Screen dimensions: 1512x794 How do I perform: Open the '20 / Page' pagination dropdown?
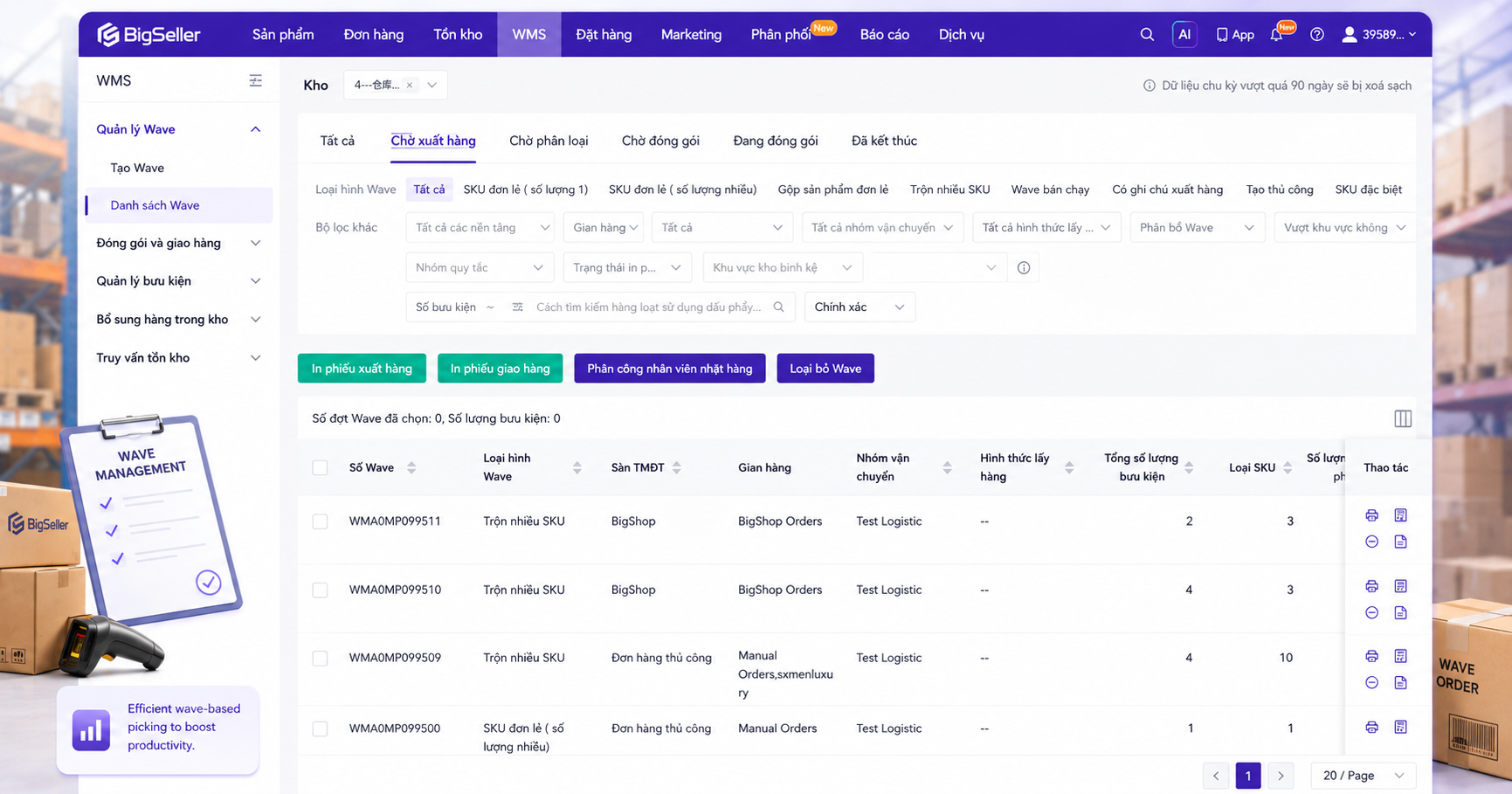[x=1363, y=776]
